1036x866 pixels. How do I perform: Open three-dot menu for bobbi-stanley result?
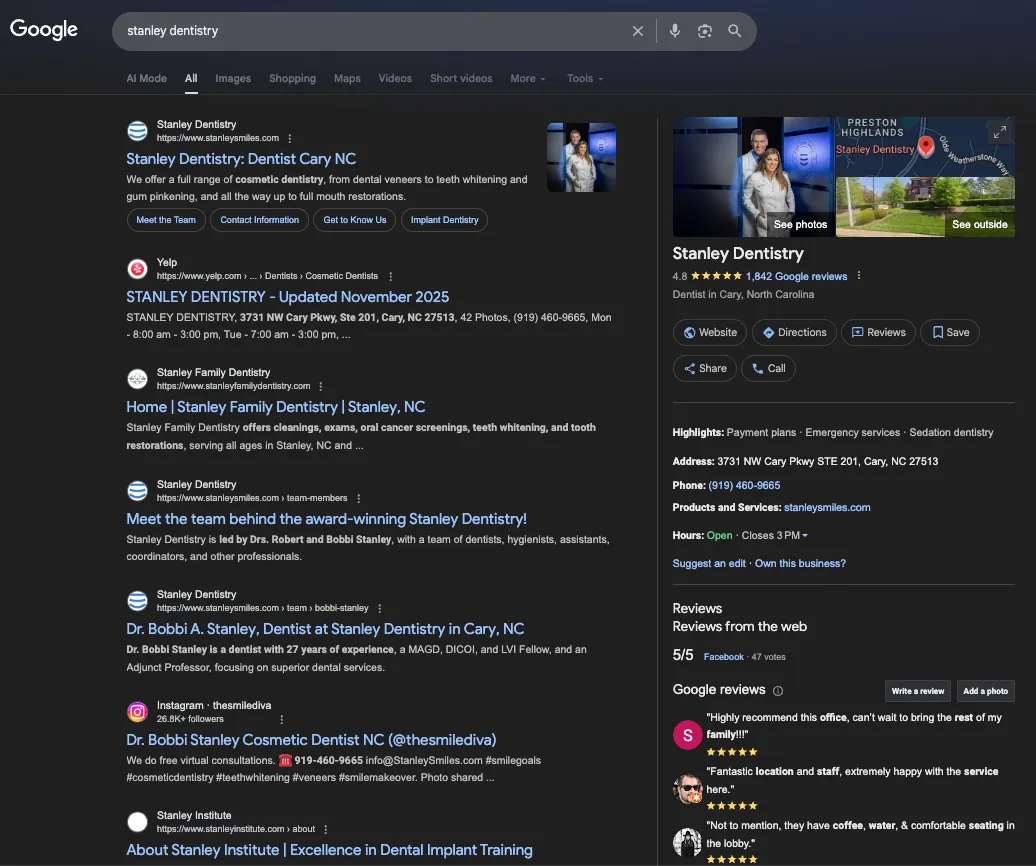click(379, 608)
